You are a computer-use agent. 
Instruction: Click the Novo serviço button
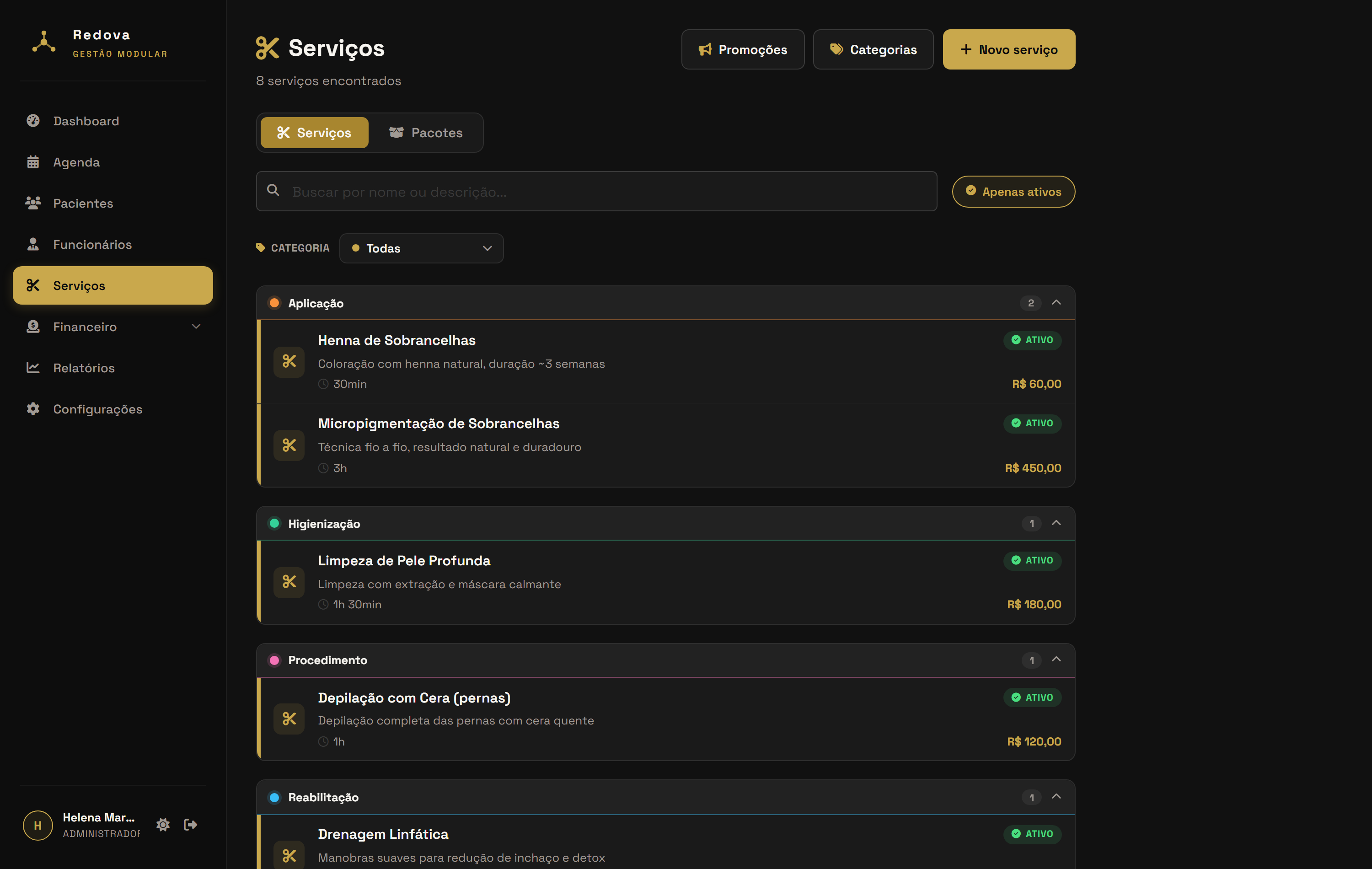click(x=1008, y=49)
